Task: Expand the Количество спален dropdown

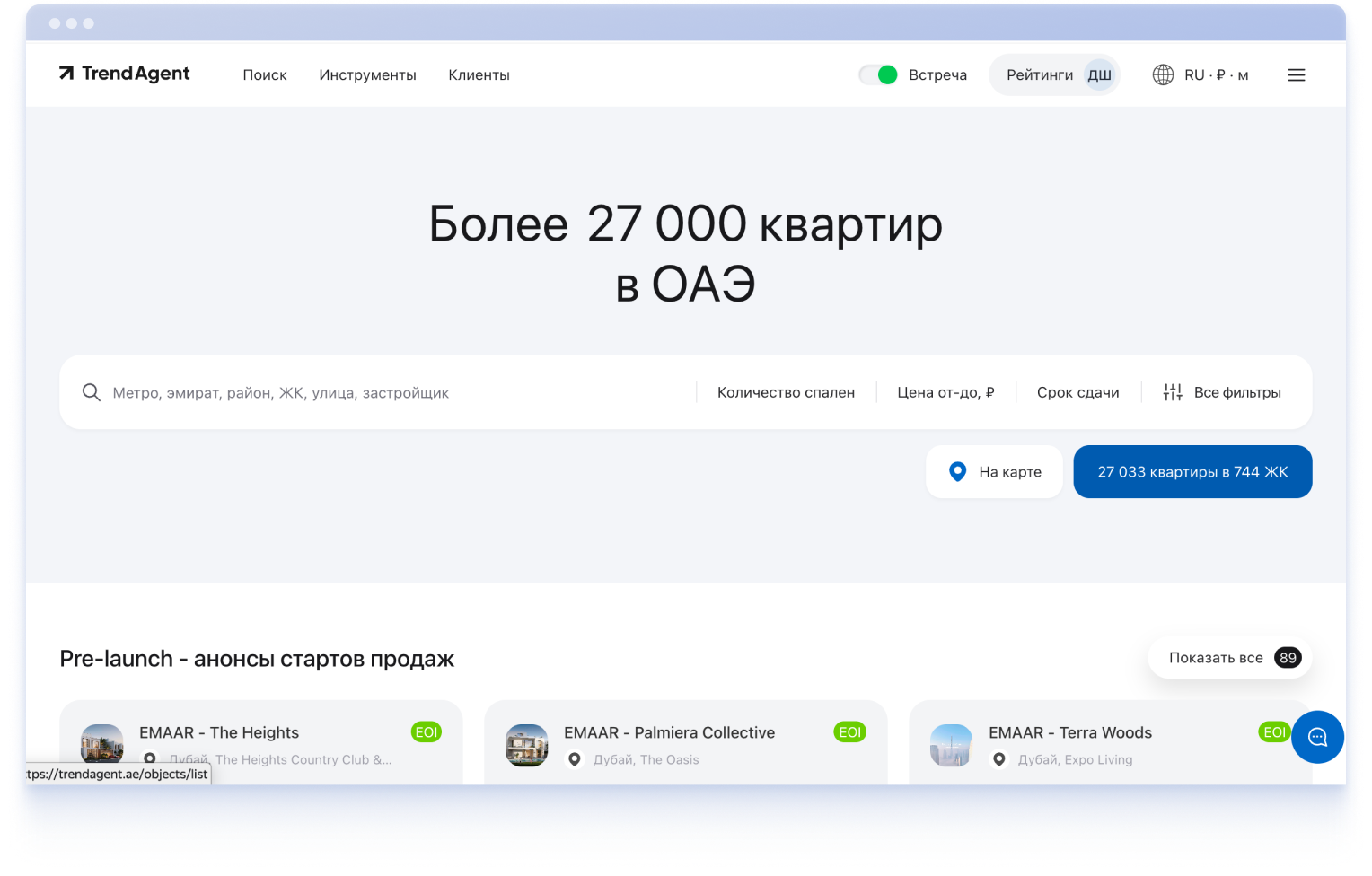Action: coord(786,392)
